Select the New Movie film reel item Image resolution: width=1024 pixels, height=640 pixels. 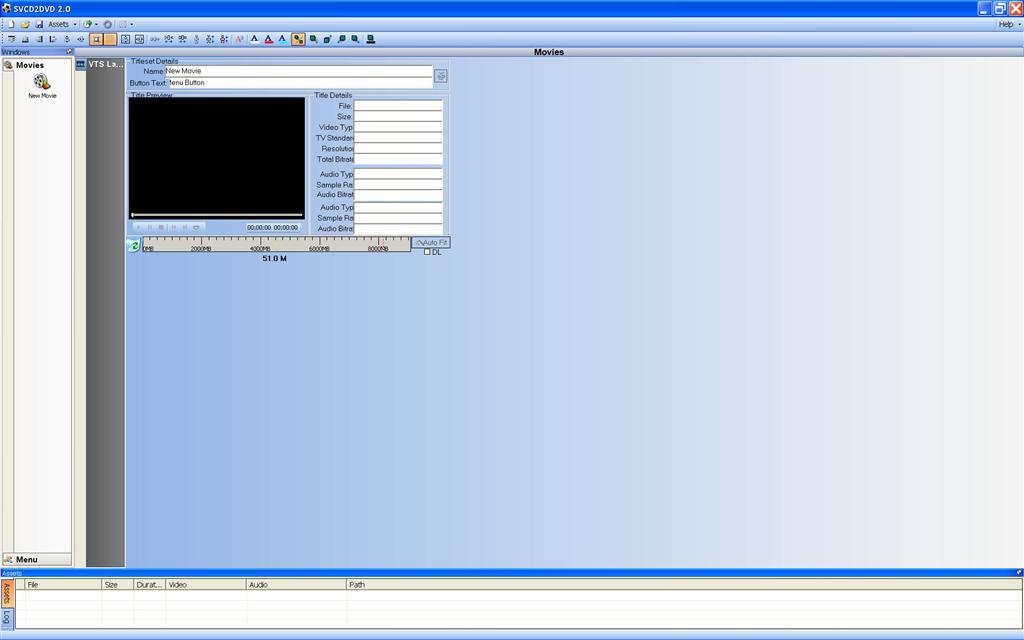(x=42, y=86)
